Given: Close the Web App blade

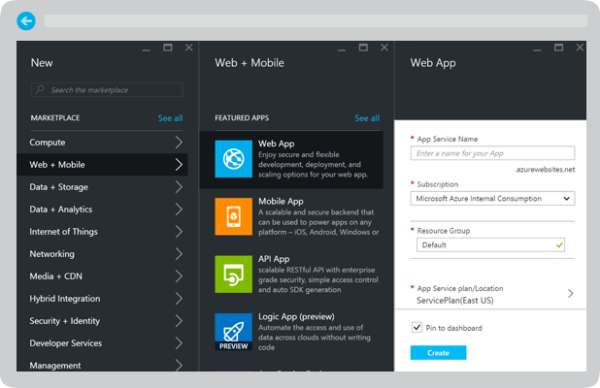Looking at the screenshot, I should tap(580, 47).
